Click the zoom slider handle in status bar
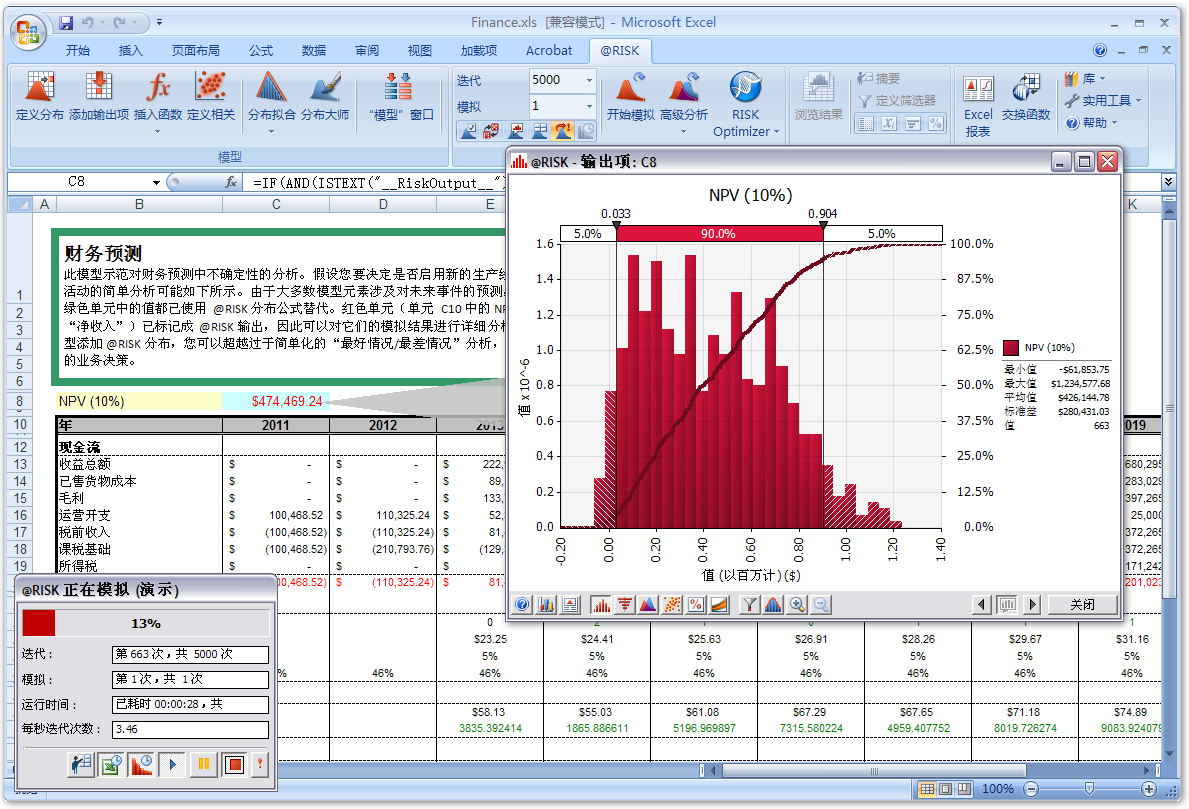The height and width of the screenshot is (809, 1189). point(1089,789)
